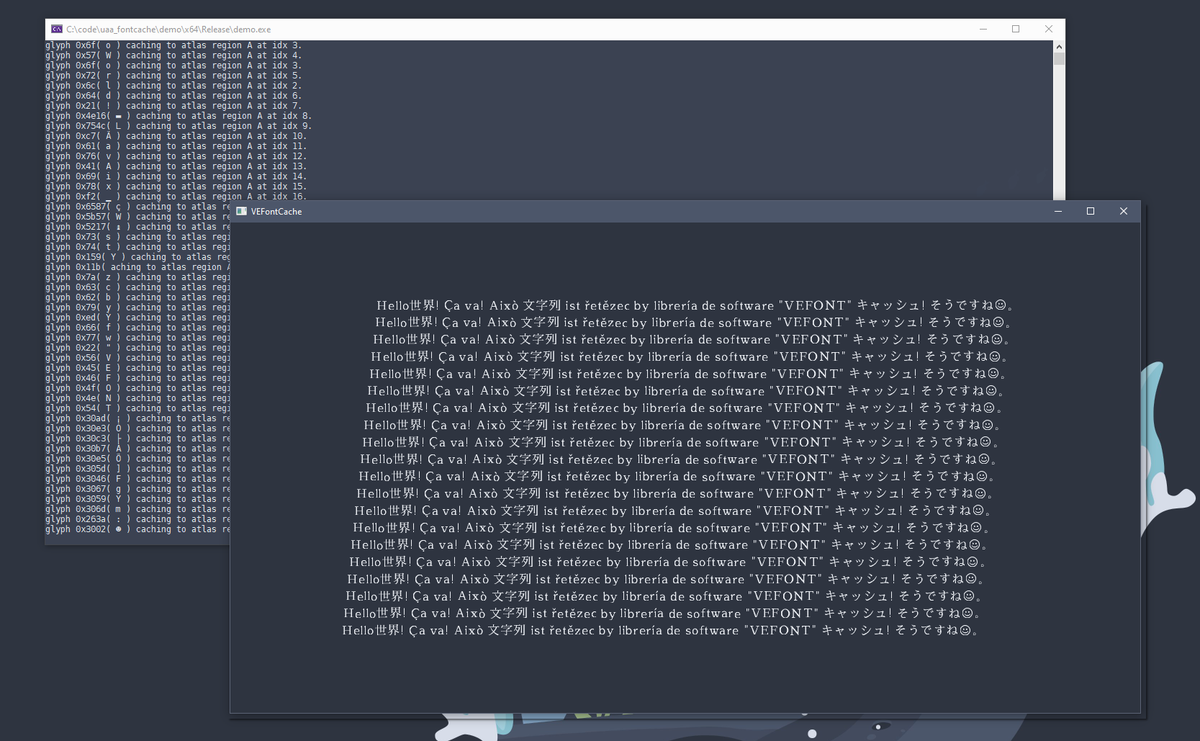The image size is (1200, 741).
Task: Click console line starting glyph 0x4e( N )
Action: click(x=138, y=398)
